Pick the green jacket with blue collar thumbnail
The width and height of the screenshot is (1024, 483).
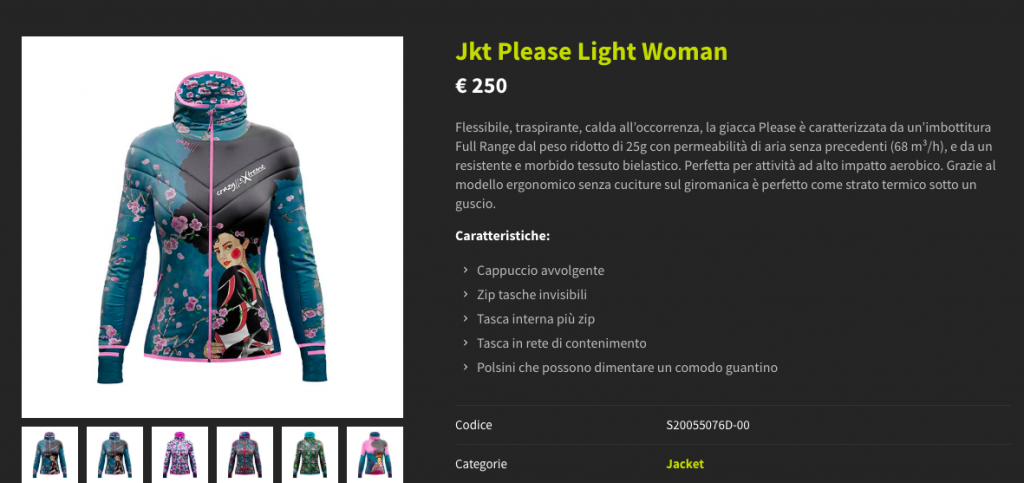310,455
